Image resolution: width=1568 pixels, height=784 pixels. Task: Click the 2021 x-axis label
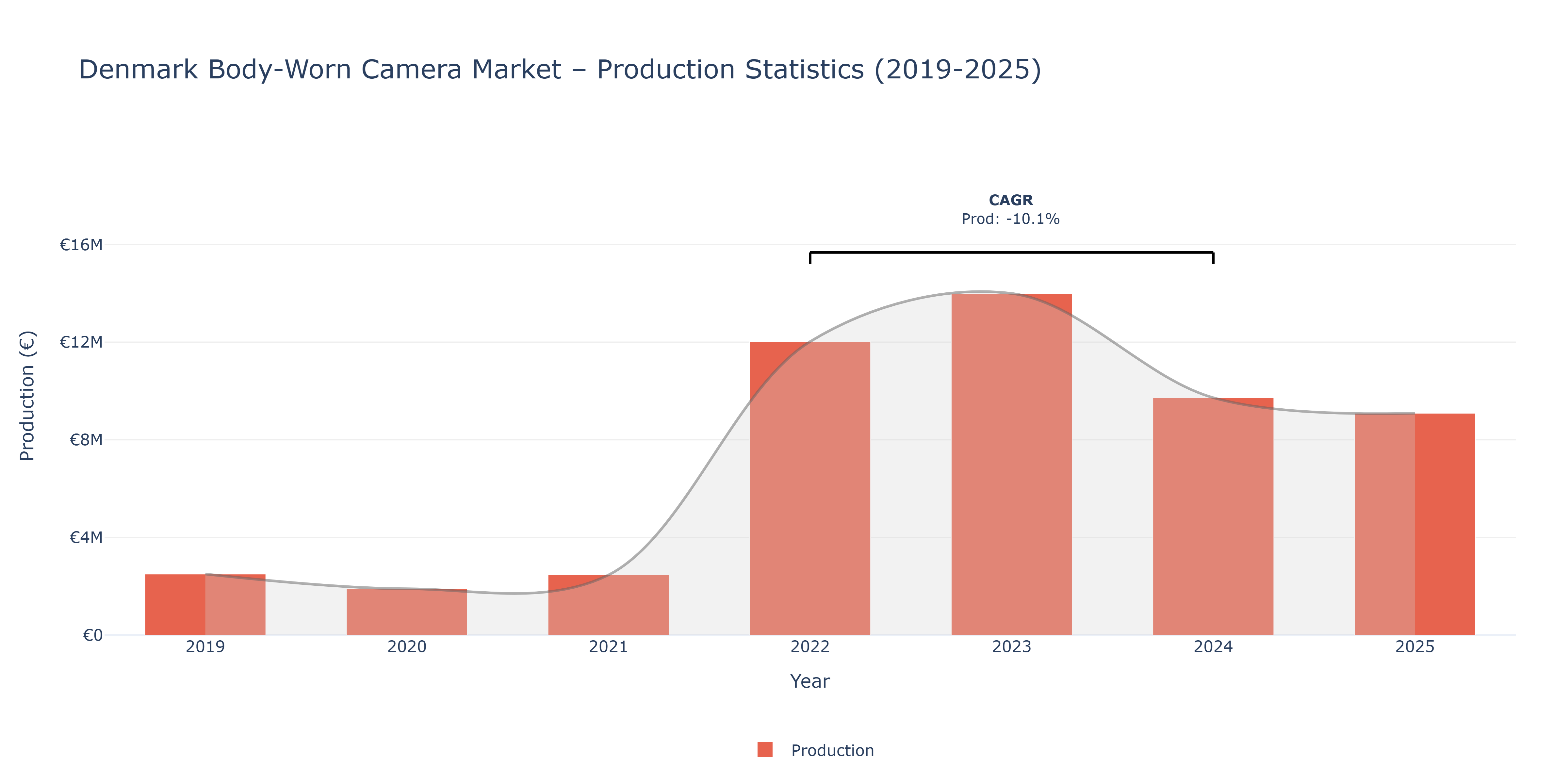click(x=608, y=646)
